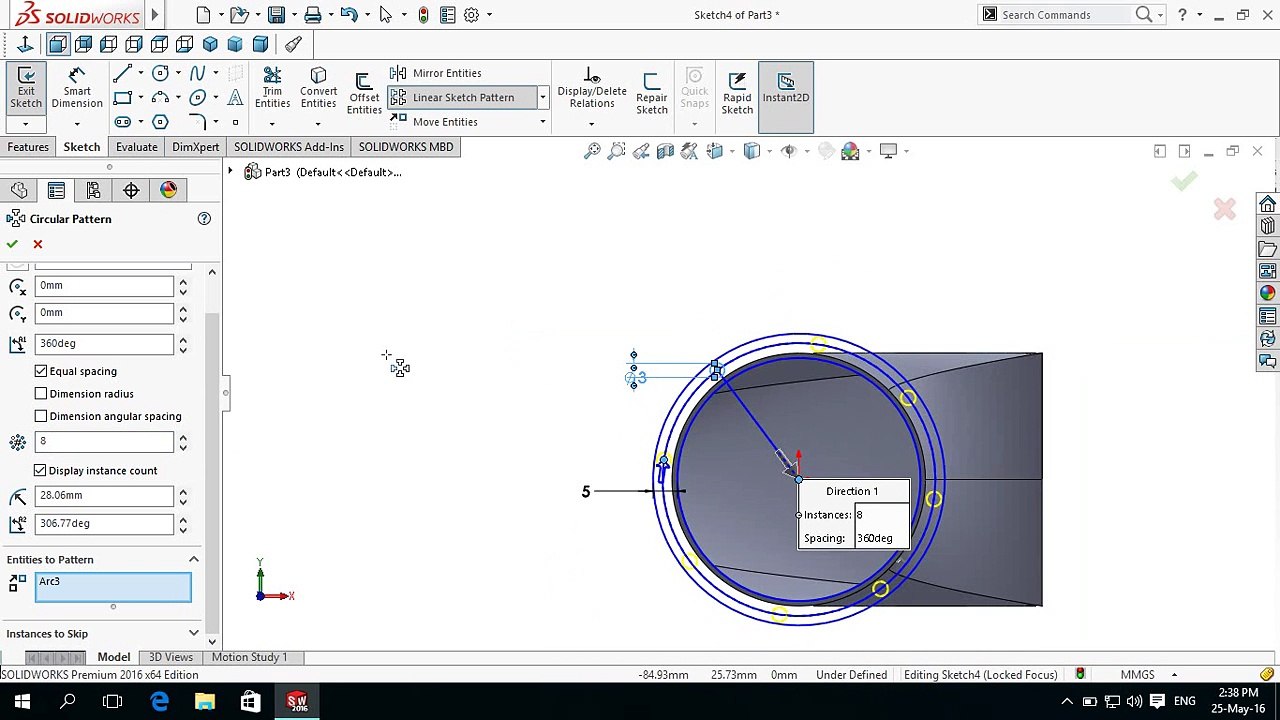Open Display/Delete Relations tool

592,89
